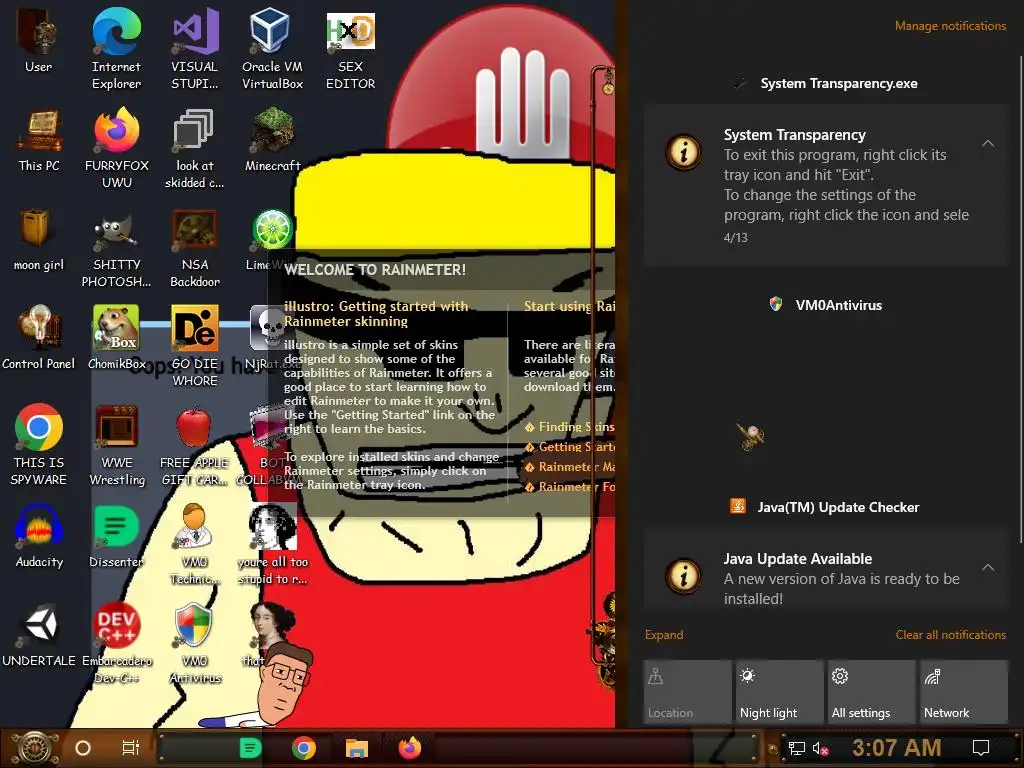This screenshot has height=768, width=1024.
Task: Click the 3:07 AM taskbar clock
Action: 896,748
